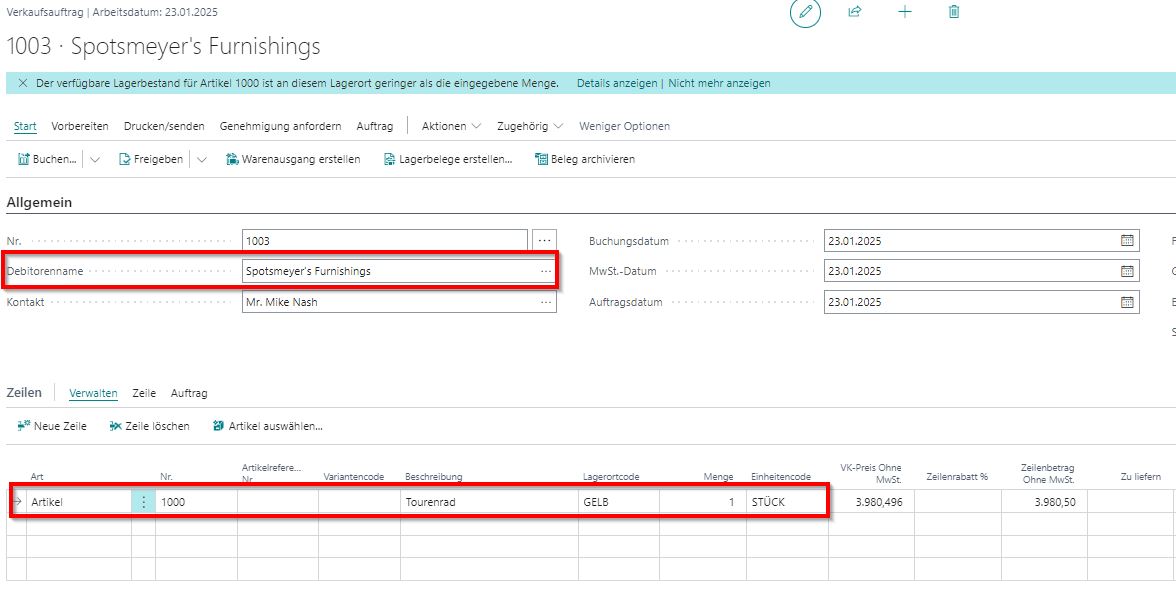This screenshot has width=1176, height=595.
Task: Open the lookup dots in the Debitorenname field
Action: [x=546, y=272]
